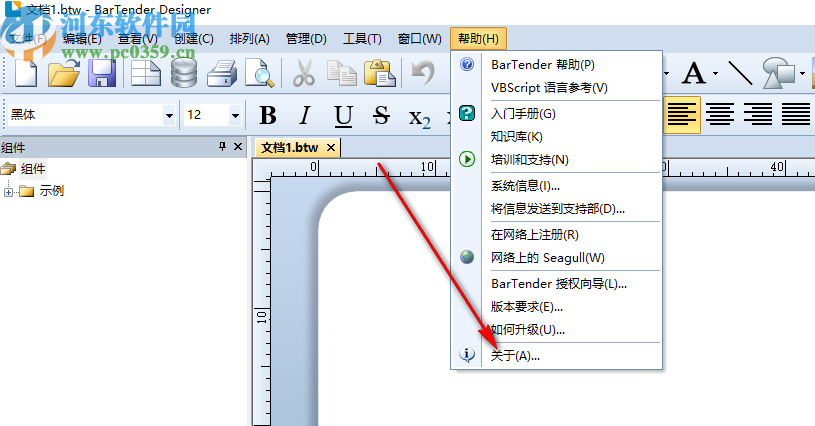This screenshot has height=426, width=815.
Task: Switch to the 文档1.btw document tab
Action: [x=290, y=148]
